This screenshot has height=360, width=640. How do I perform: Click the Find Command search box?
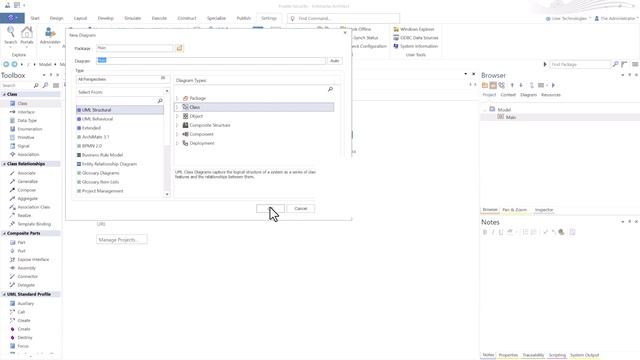coord(343,18)
